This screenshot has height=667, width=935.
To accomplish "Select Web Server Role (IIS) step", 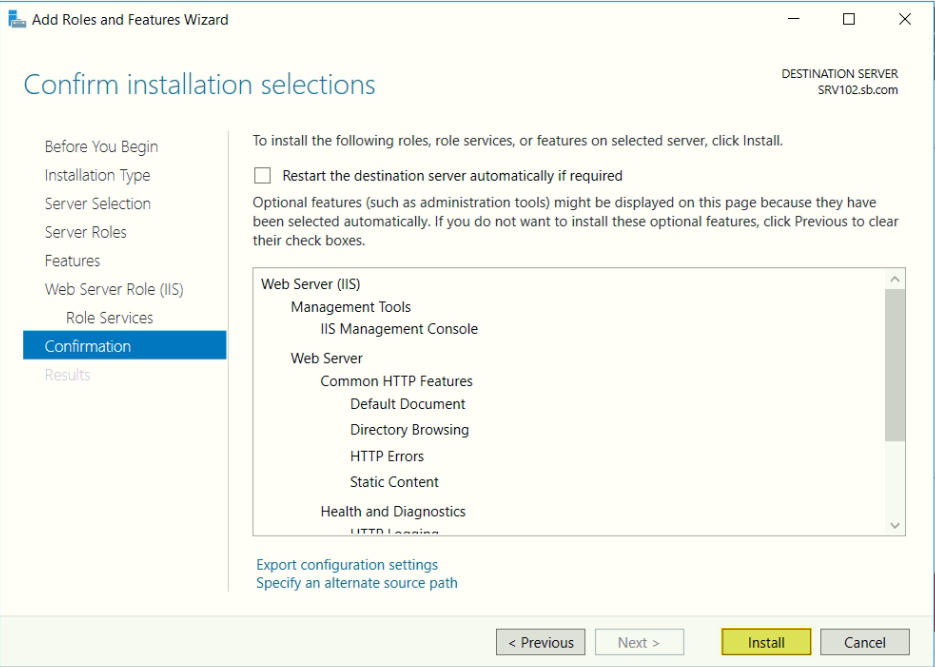I will coord(114,290).
